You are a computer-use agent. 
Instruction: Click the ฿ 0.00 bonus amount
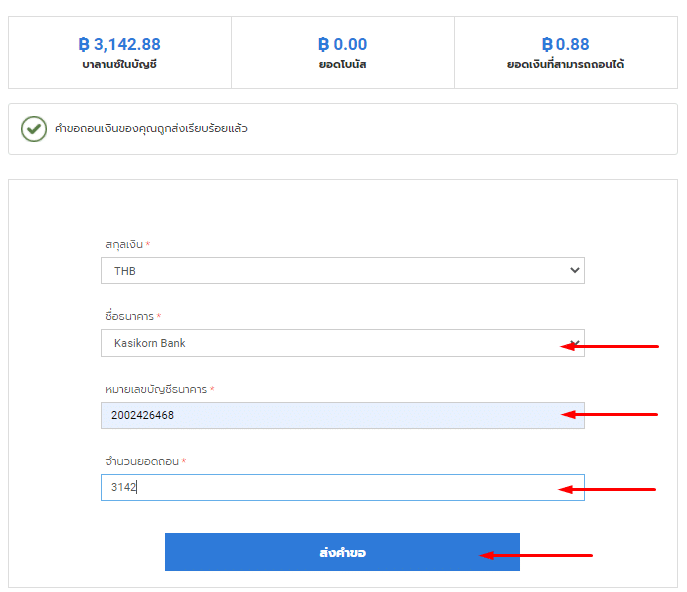point(342,44)
